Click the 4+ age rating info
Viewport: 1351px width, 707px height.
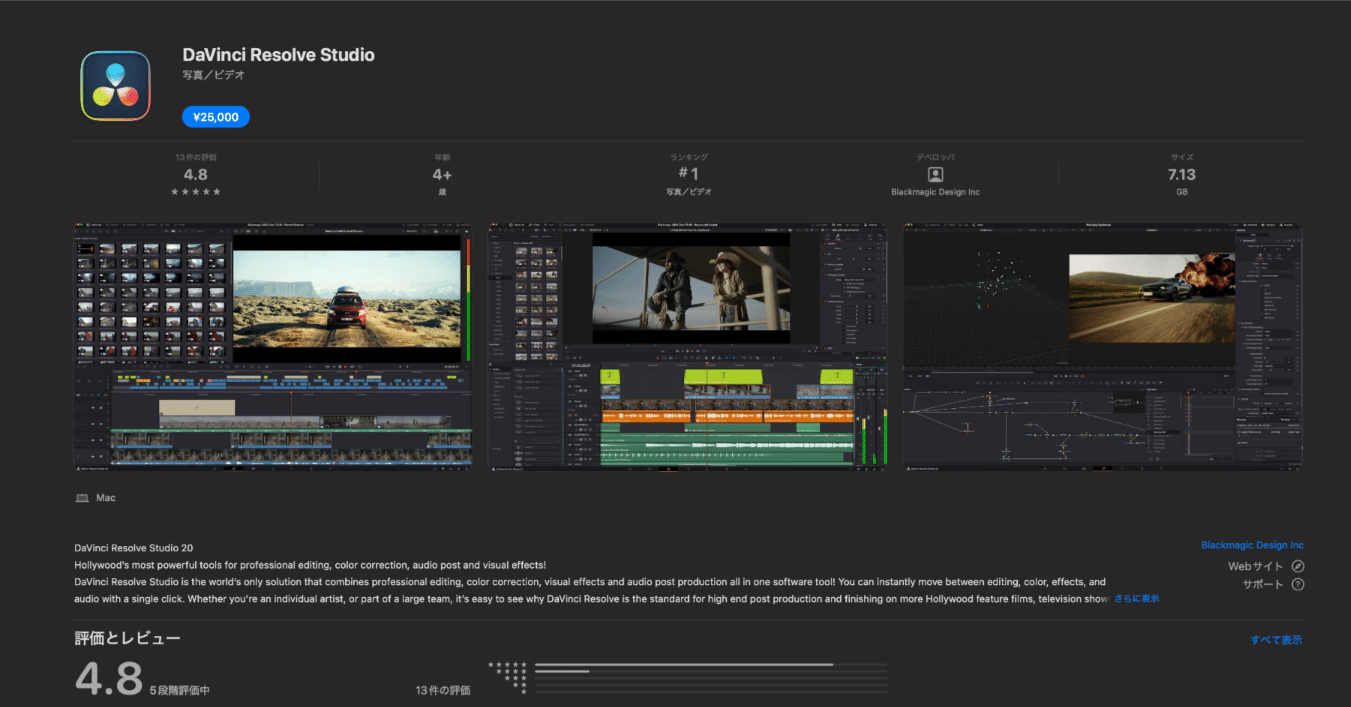443,174
